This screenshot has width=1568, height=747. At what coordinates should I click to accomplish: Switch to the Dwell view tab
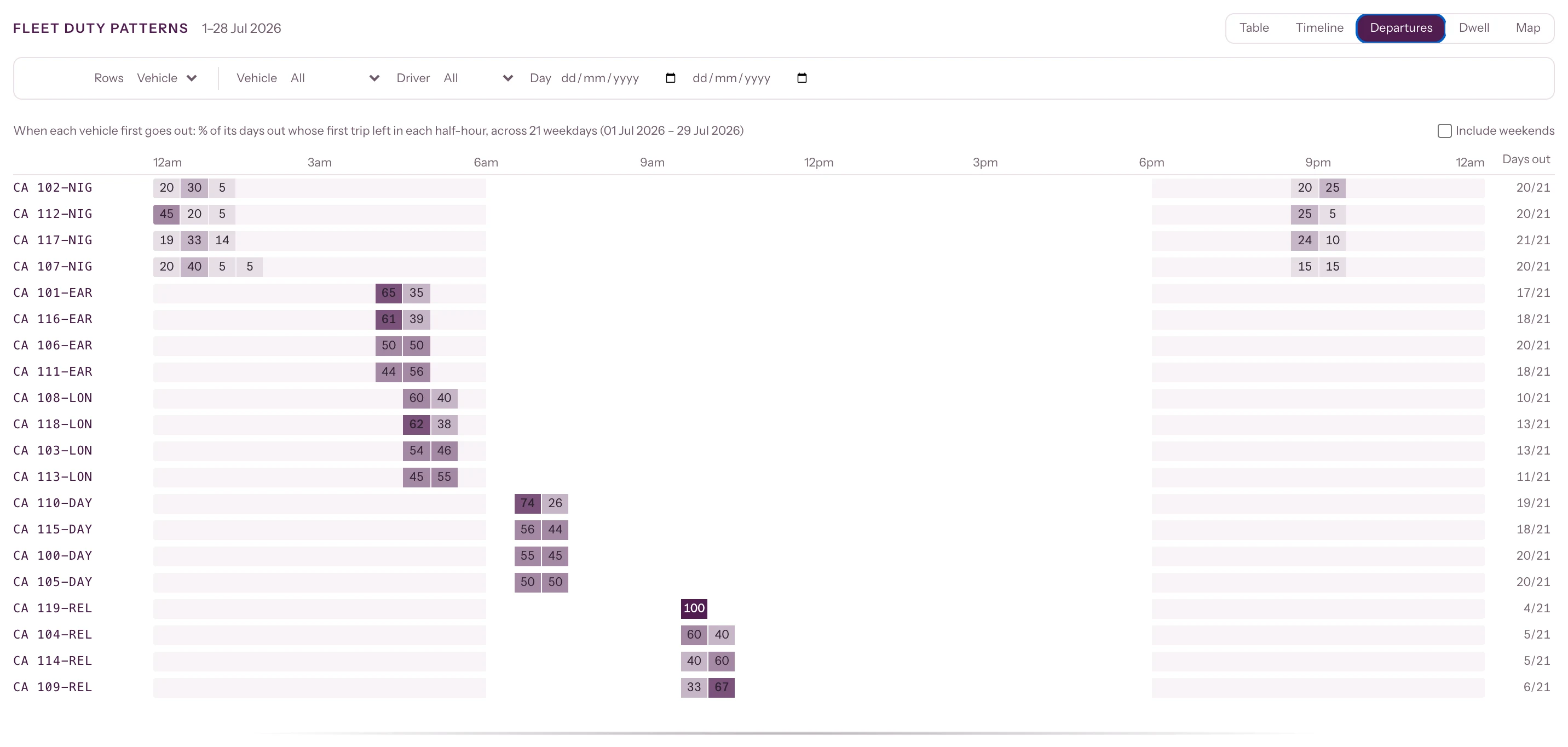(1474, 28)
